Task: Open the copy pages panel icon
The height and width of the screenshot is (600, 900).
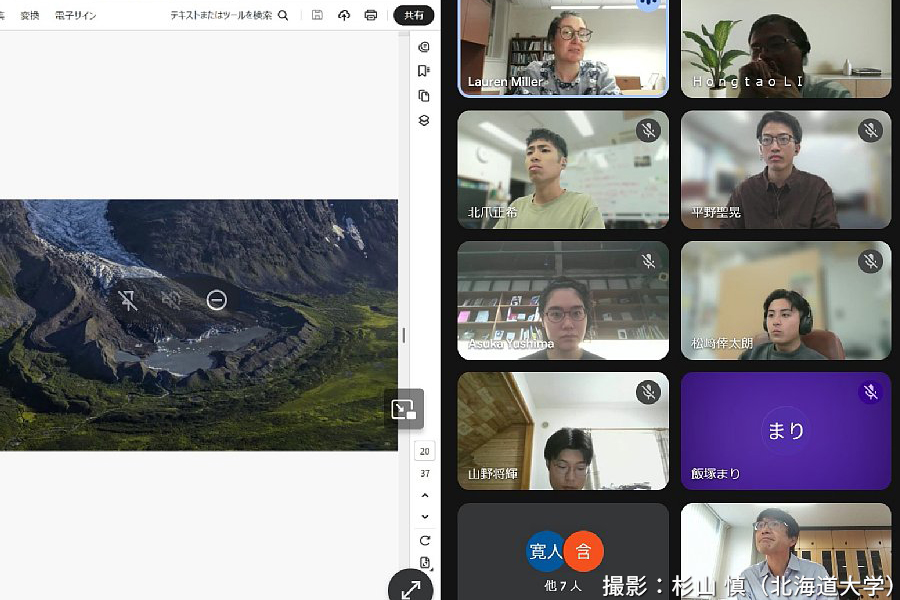Action: 424,96
